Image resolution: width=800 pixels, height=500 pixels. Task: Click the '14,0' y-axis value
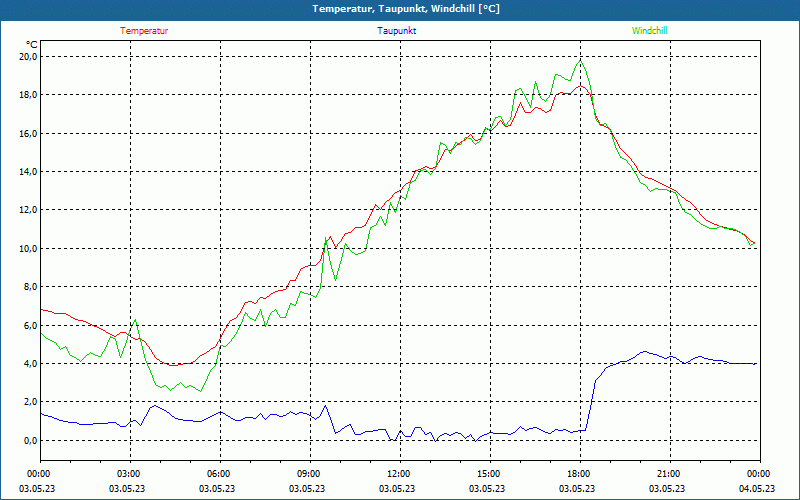29,172
